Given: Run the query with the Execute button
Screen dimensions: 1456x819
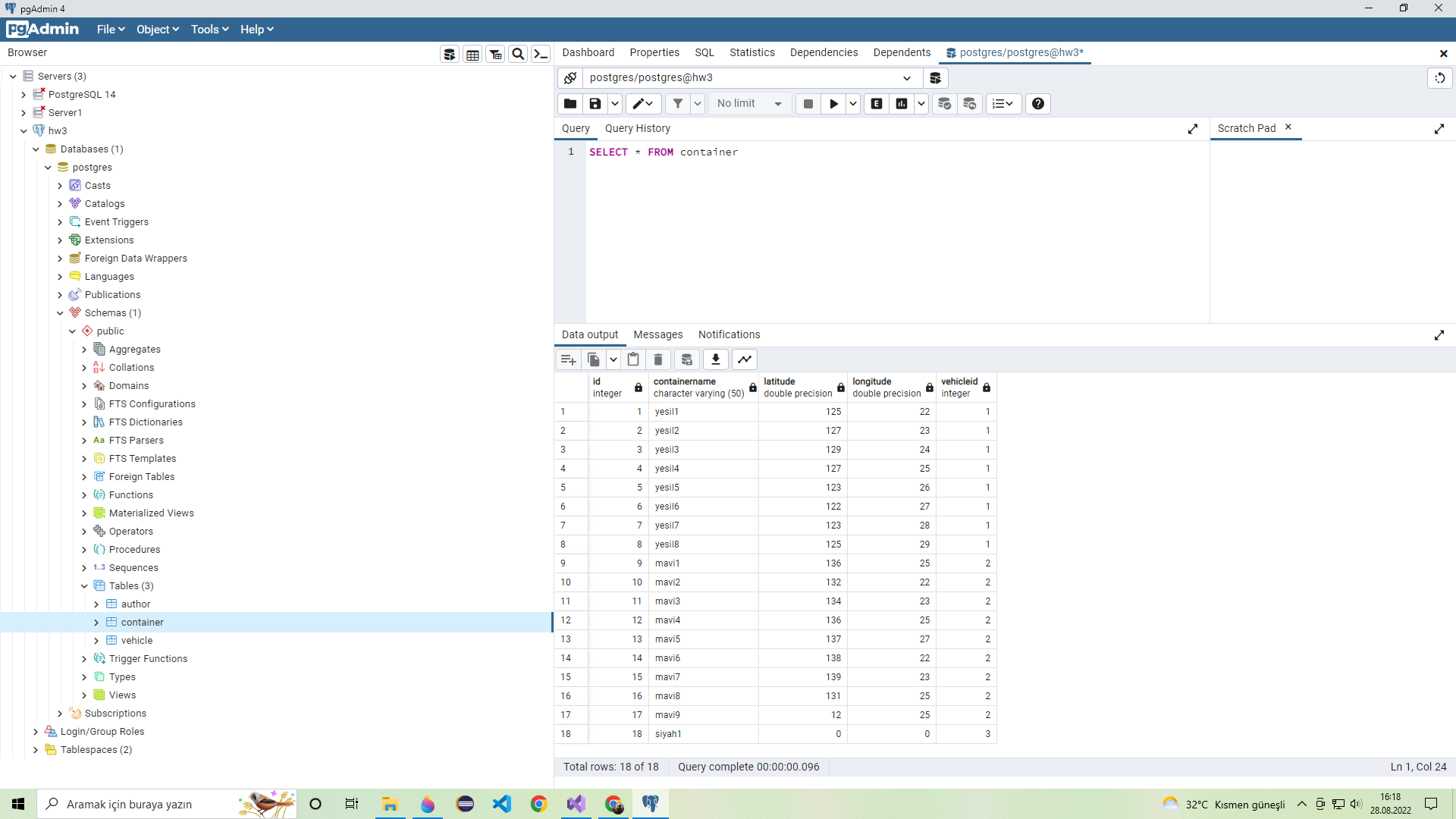Looking at the screenshot, I should pyautogui.click(x=833, y=103).
